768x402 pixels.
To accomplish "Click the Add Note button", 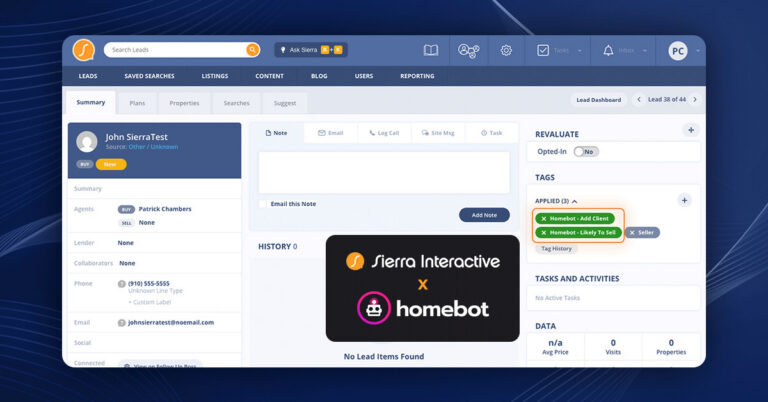I will tap(484, 215).
